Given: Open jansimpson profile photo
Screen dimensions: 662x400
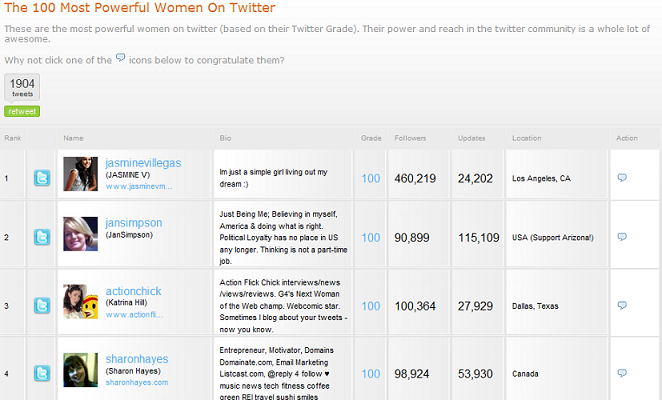Looking at the screenshot, I should click(81, 234).
